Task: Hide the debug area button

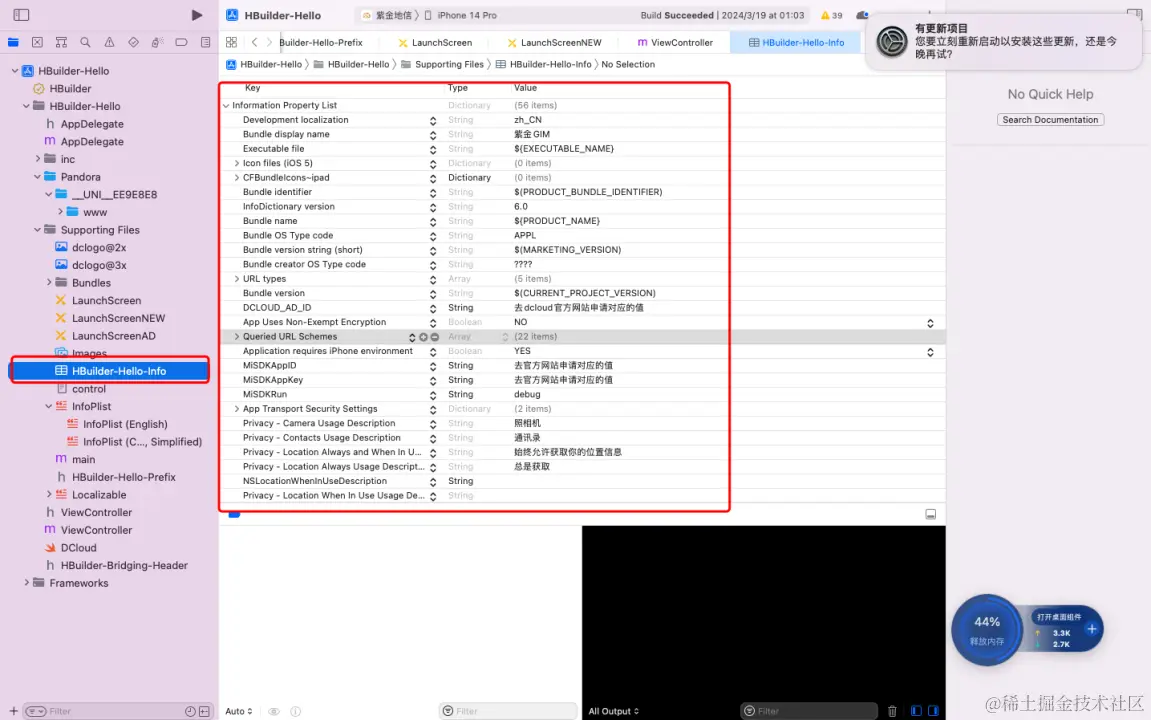Action: click(930, 514)
